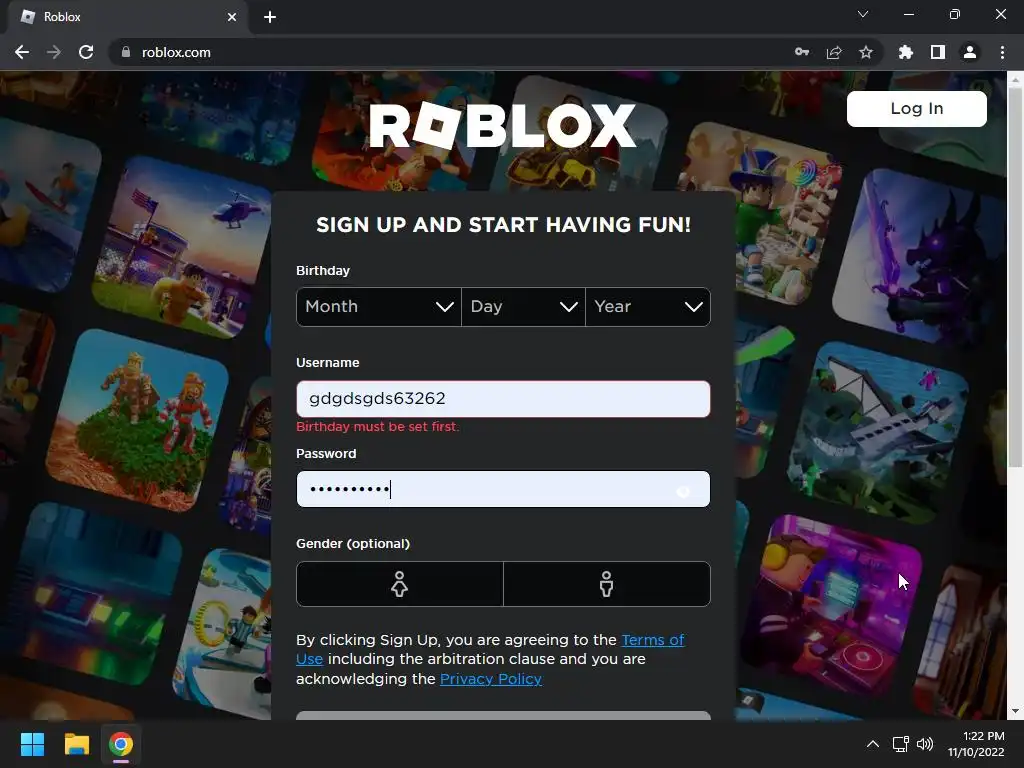Open a new browser tab
The height and width of the screenshot is (768, 1024).
click(270, 17)
